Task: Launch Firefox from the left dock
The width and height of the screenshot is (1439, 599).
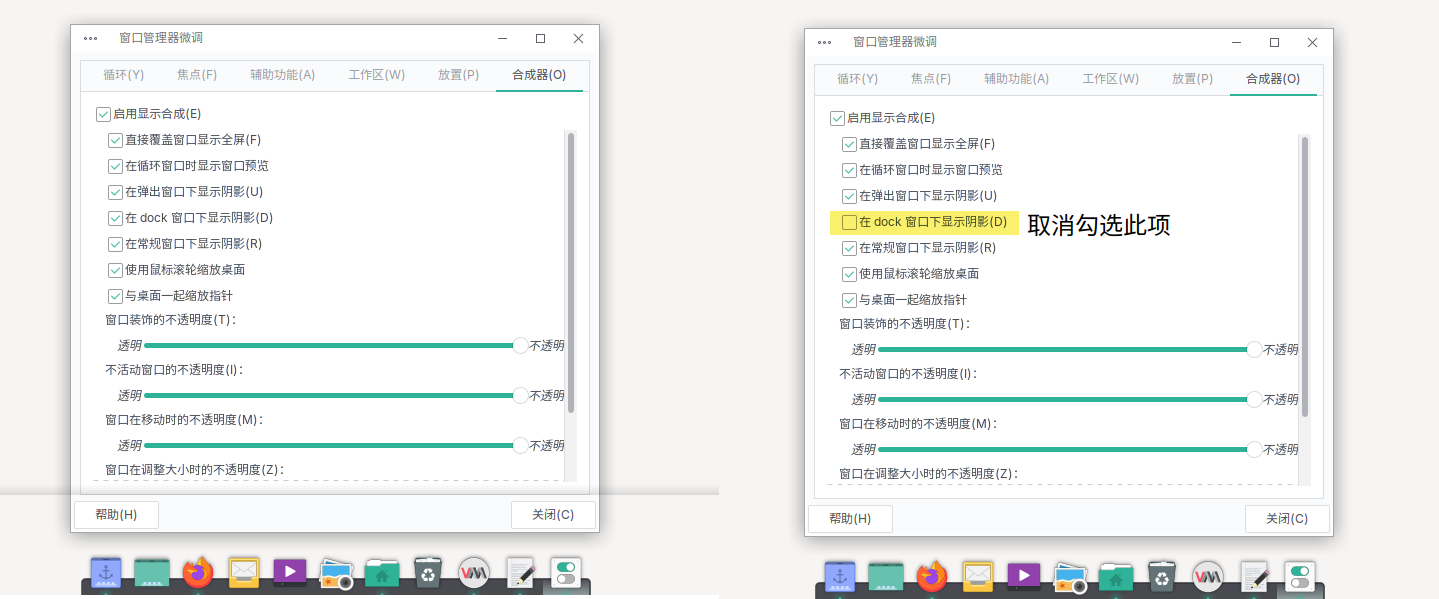Action: 198,572
